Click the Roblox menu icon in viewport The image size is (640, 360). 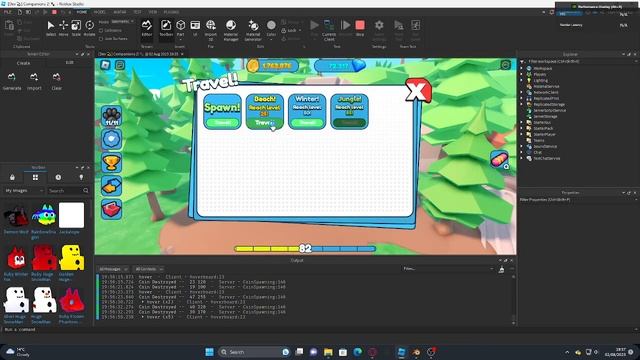click(105, 65)
